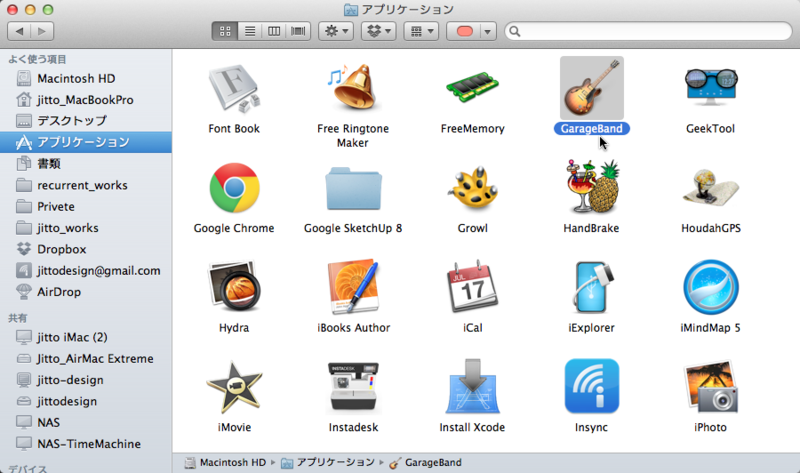Image resolution: width=800 pixels, height=473 pixels.
Task: Select the Google Chrome icon
Action: [234, 188]
